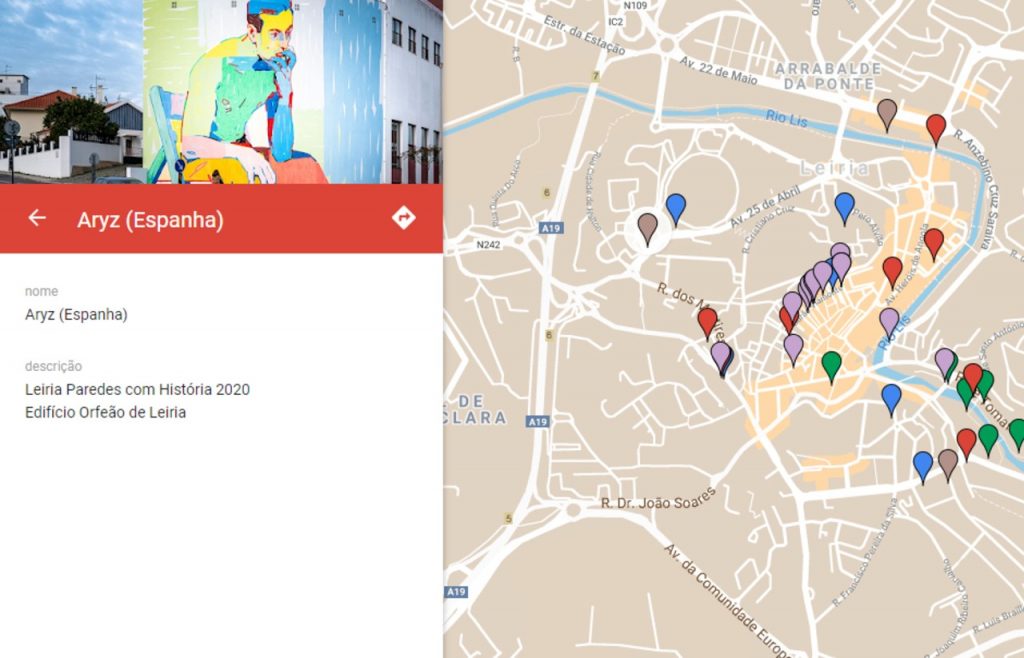Click the Edifício Orfeão de Leiria description line
This screenshot has width=1024, height=658.
(x=105, y=412)
